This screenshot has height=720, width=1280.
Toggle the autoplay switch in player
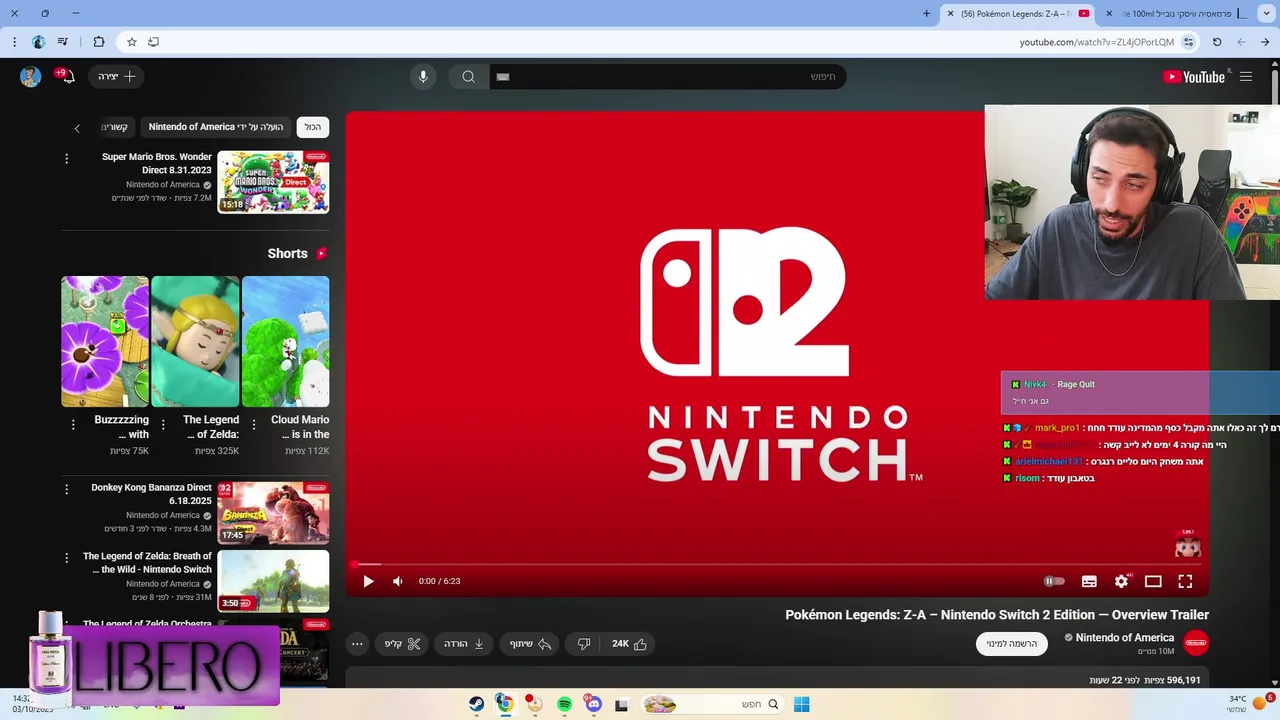click(x=1054, y=581)
